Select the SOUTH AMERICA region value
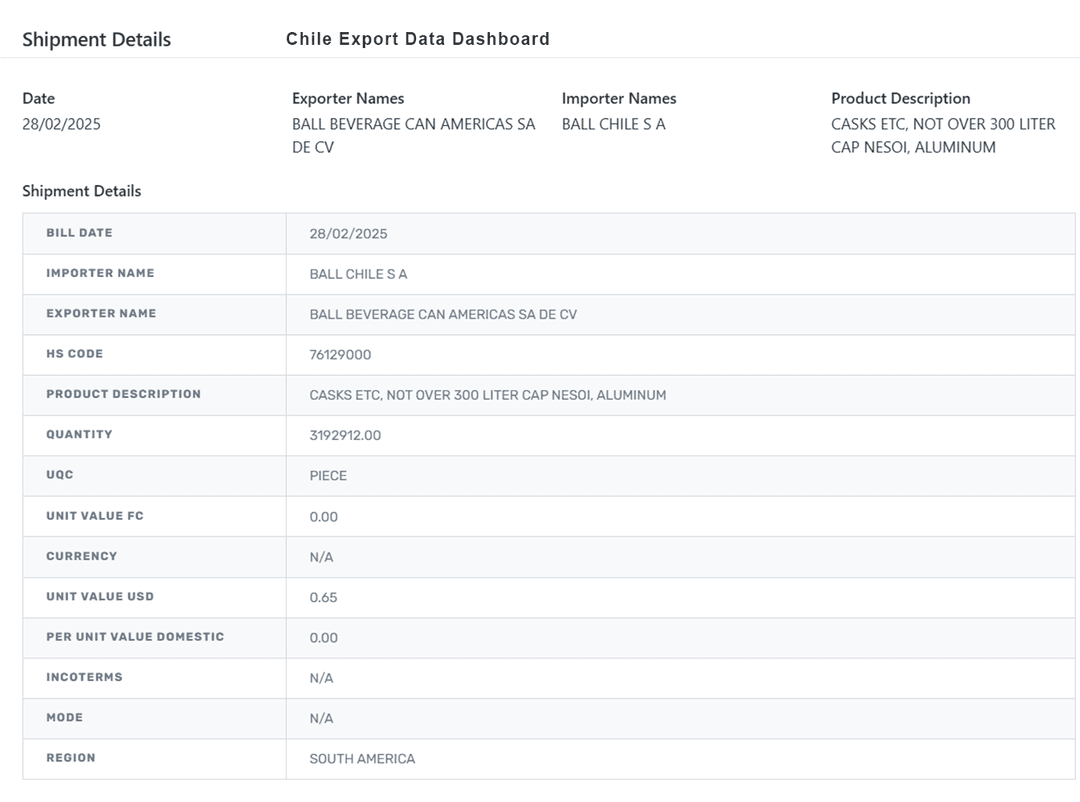1080x802 pixels. tap(362, 759)
